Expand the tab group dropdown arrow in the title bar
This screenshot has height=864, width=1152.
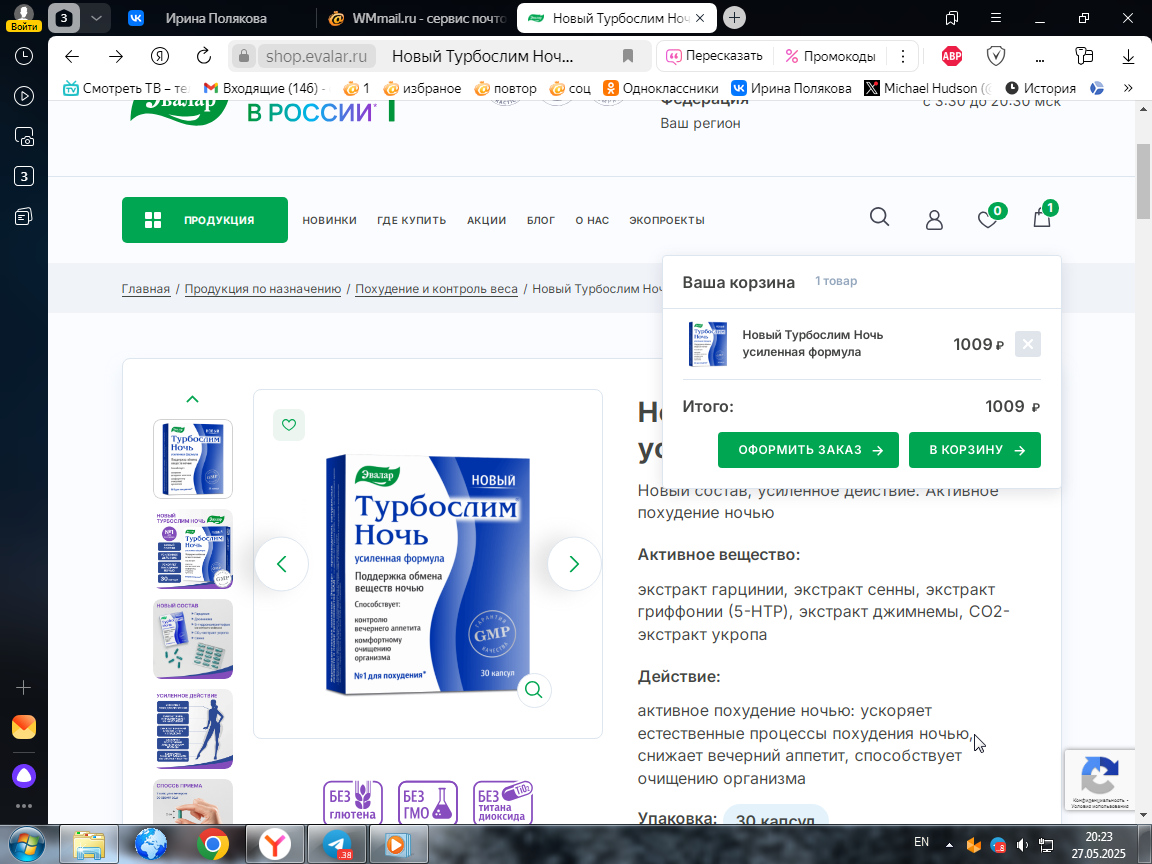(96, 18)
